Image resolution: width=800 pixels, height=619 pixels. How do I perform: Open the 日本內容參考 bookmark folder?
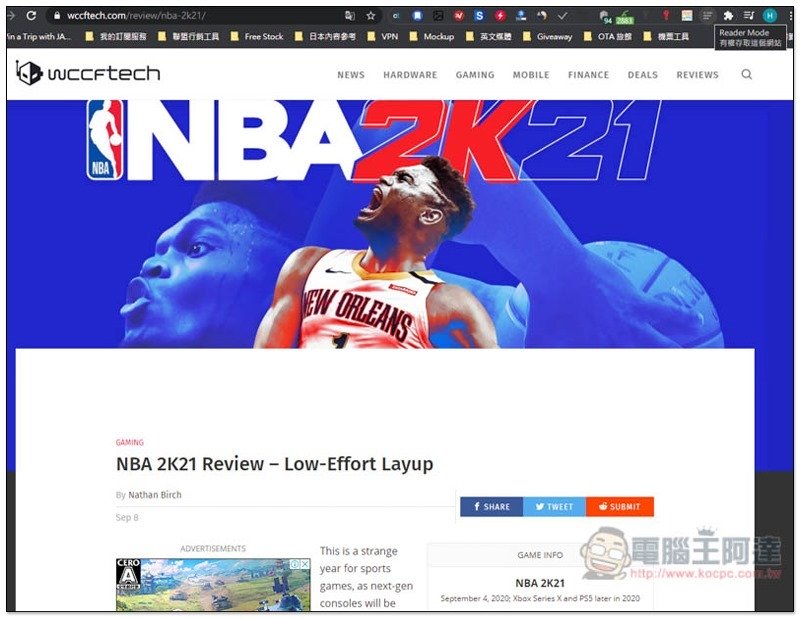326,37
